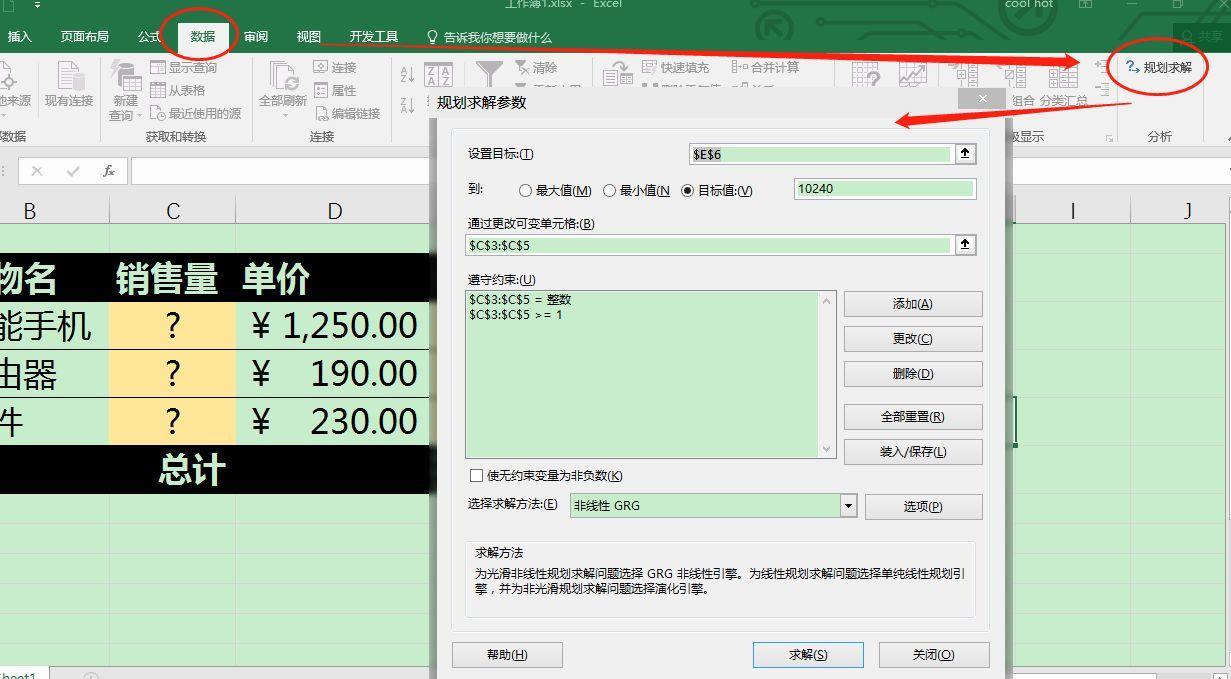Open the 非线性 GRG solving method dropdown
This screenshot has height=679, width=1231.
point(849,505)
